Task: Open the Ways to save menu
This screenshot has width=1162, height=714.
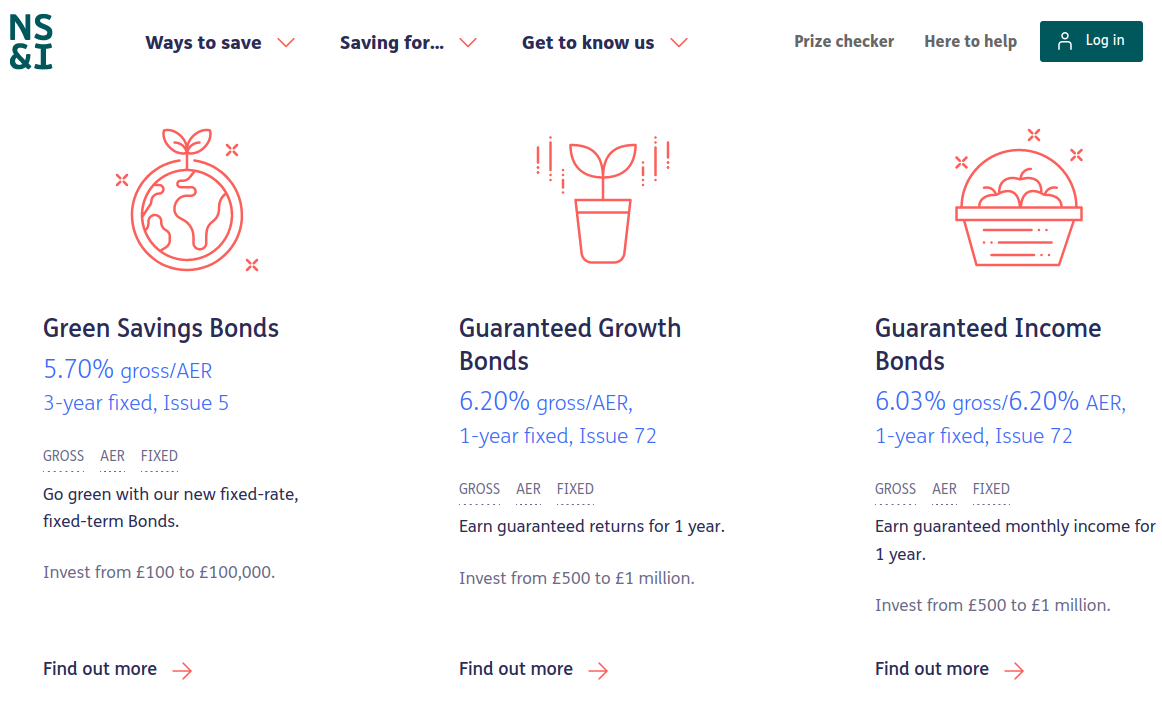Action: 203,43
